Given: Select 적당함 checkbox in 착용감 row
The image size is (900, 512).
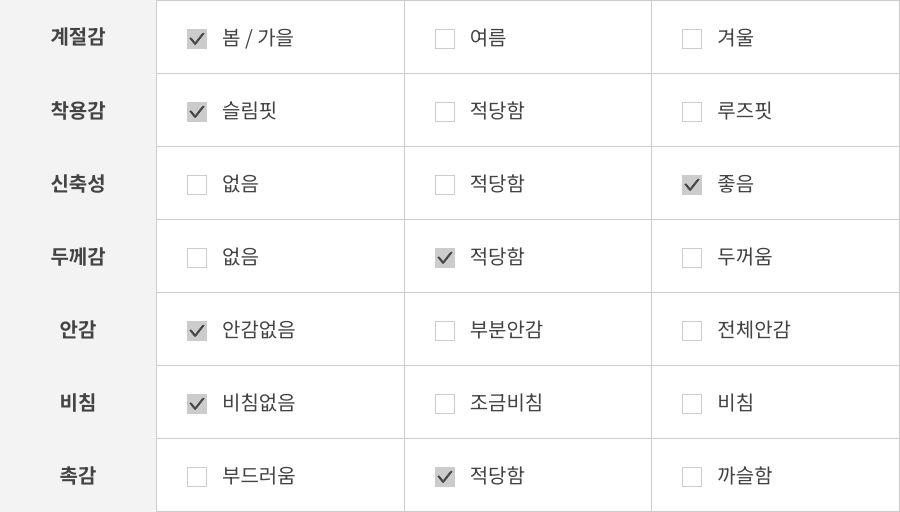Looking at the screenshot, I should pyautogui.click(x=445, y=112).
